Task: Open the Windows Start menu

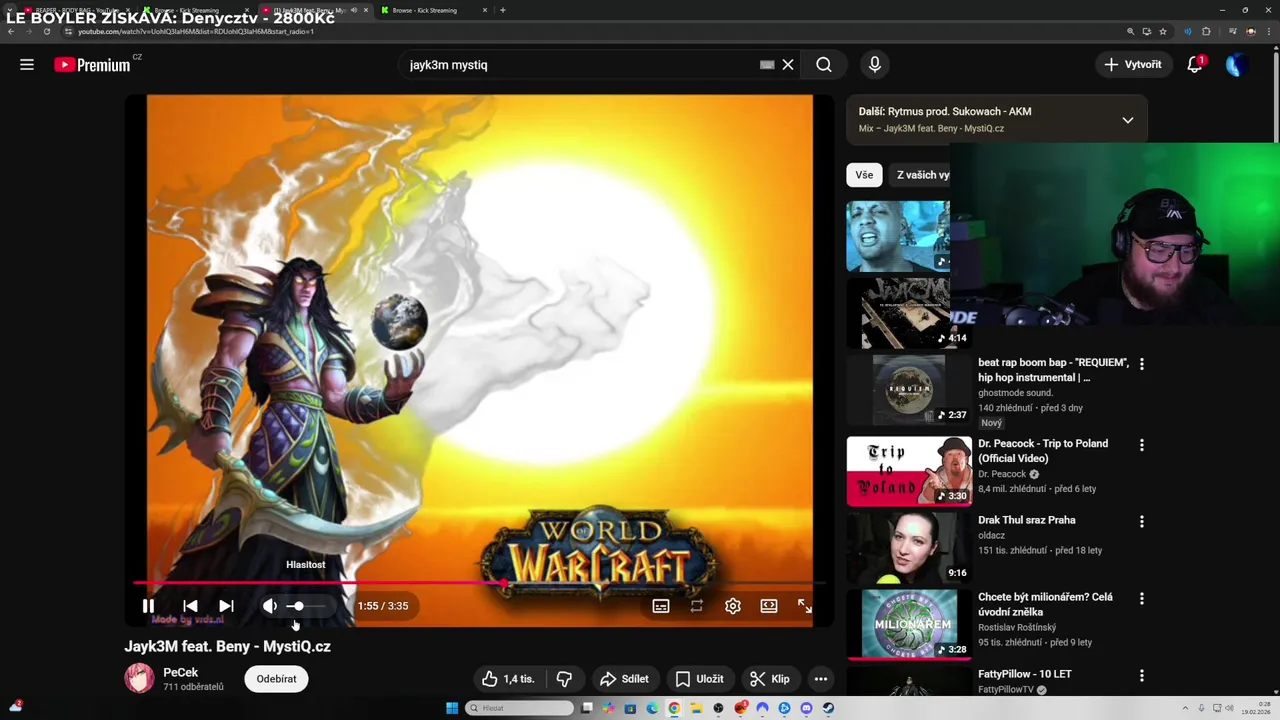Action: point(452,708)
